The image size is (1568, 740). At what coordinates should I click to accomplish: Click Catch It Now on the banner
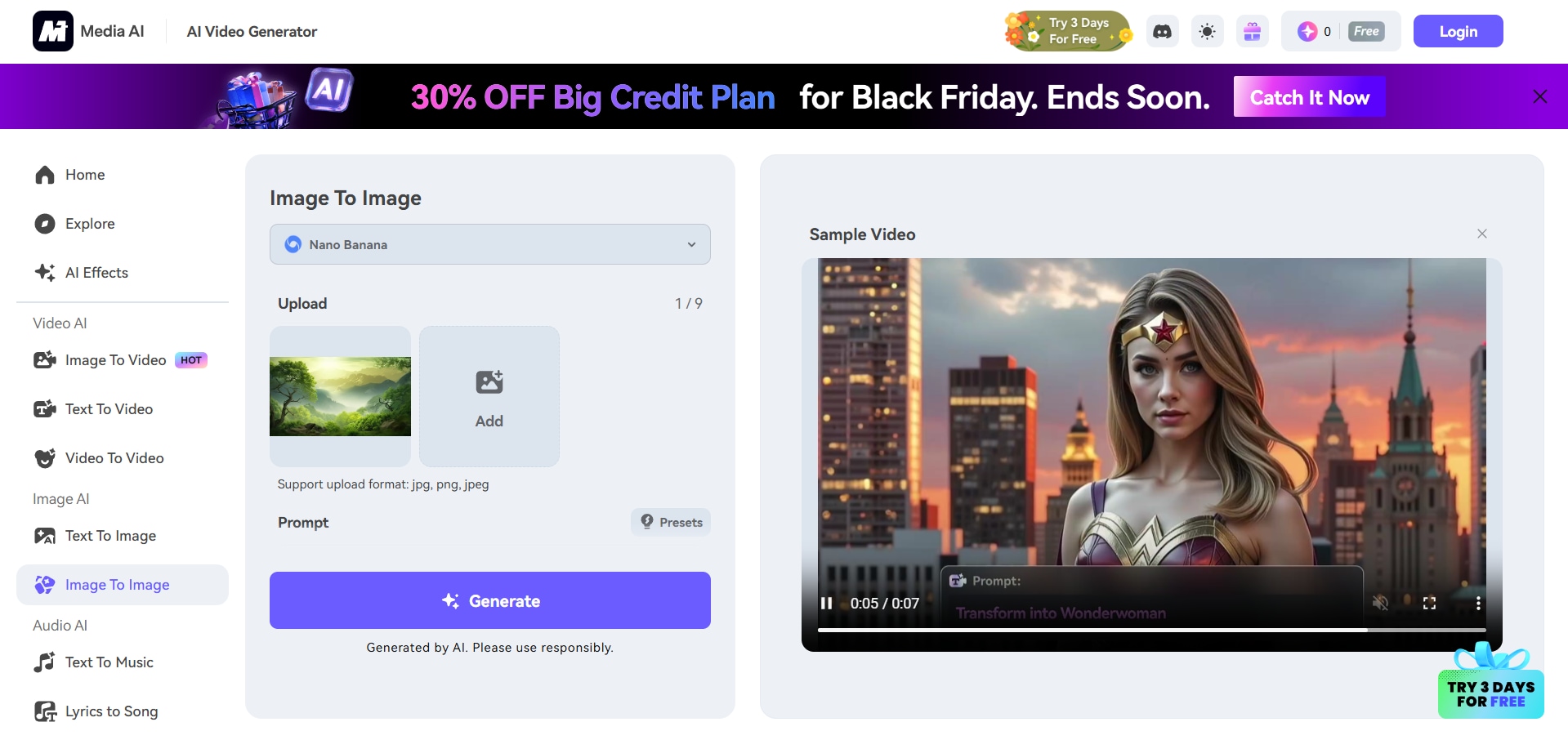[x=1310, y=97]
